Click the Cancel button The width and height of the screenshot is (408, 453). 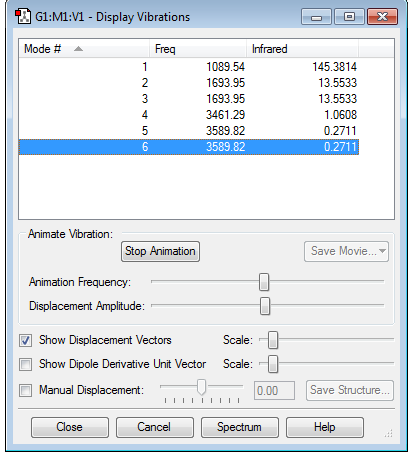coord(155,427)
